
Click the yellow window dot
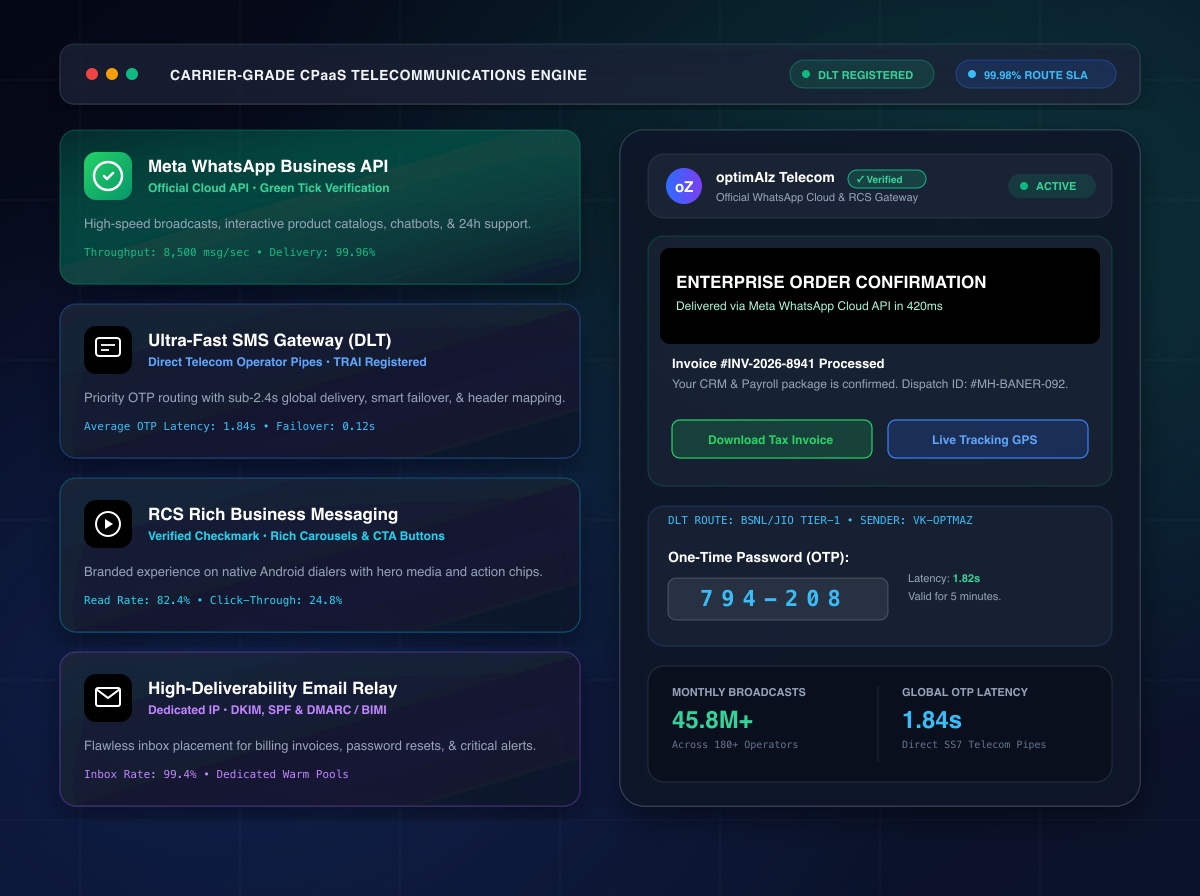click(112, 74)
